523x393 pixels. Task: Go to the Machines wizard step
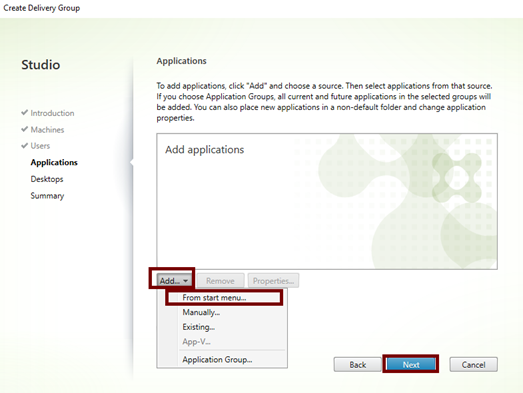pyautogui.click(x=47, y=129)
